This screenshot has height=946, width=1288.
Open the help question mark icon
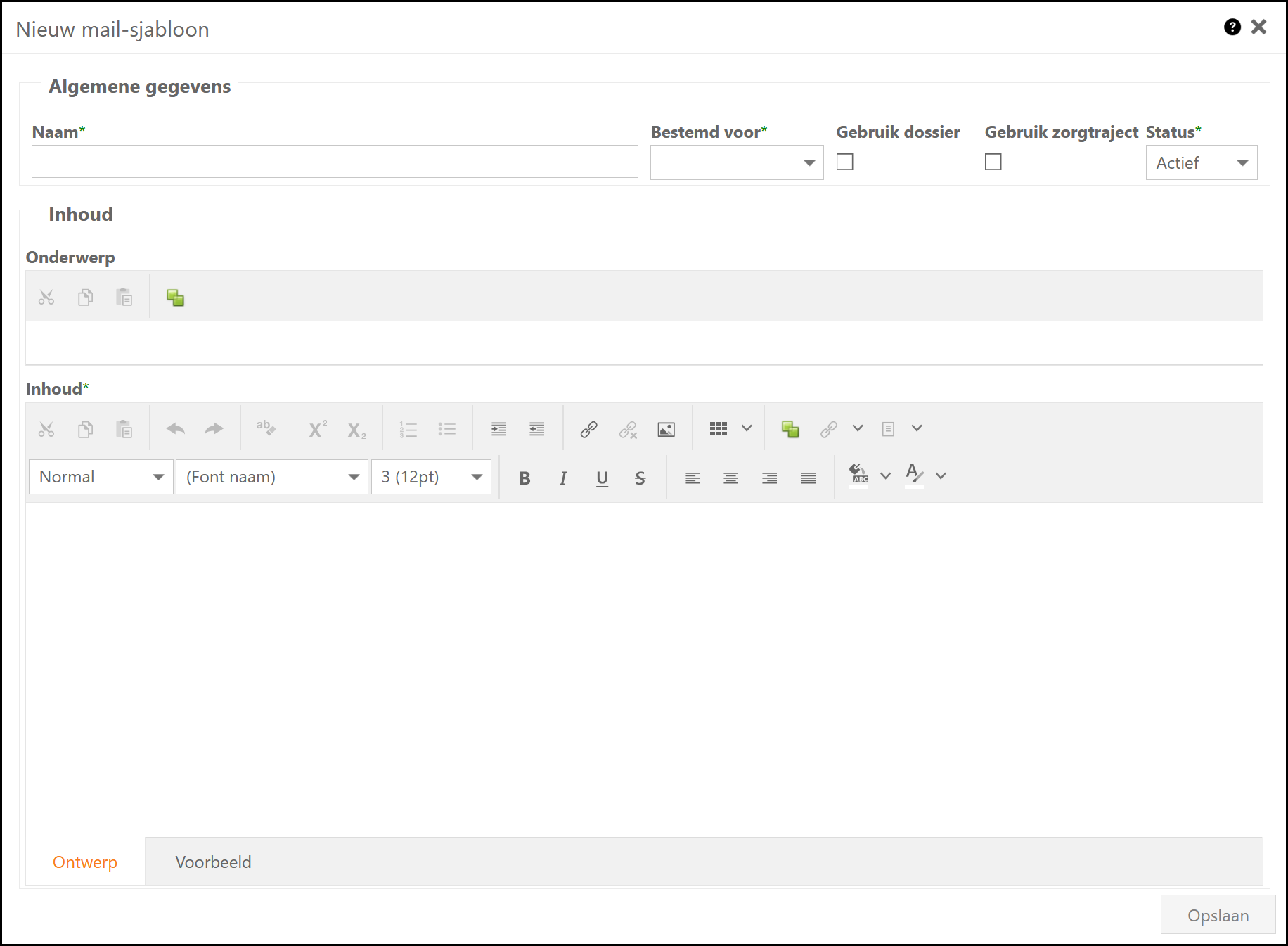tap(1232, 27)
